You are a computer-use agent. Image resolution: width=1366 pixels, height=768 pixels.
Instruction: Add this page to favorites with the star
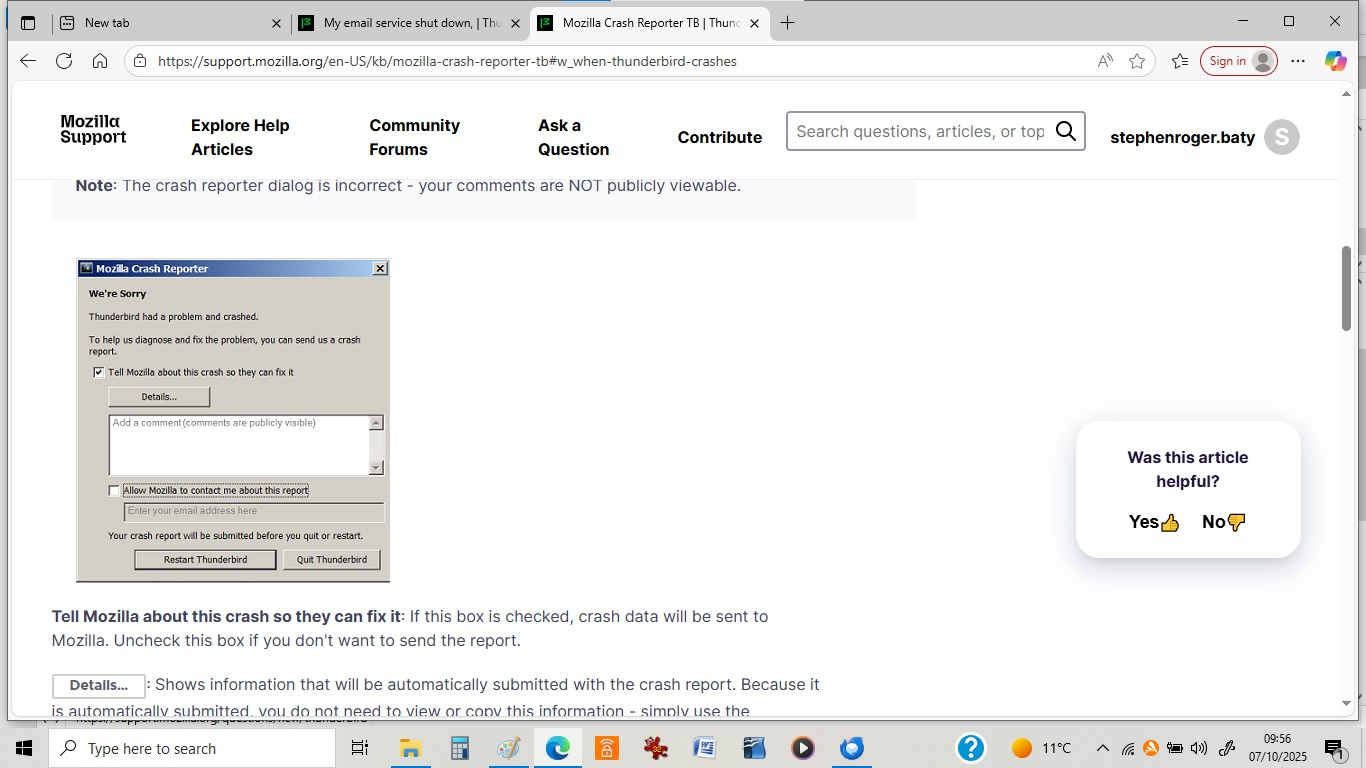[x=1137, y=61]
